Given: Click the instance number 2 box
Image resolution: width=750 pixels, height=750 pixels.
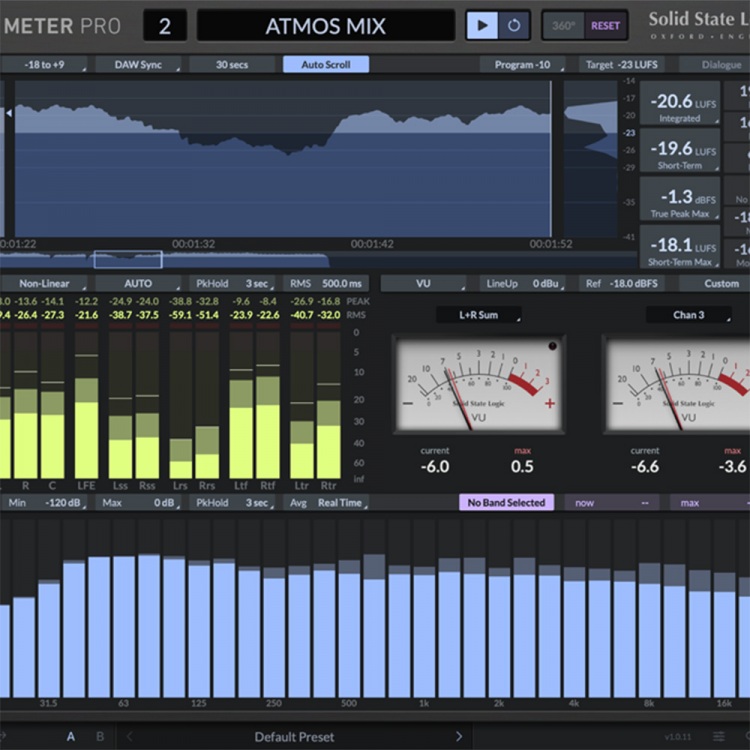Looking at the screenshot, I should click(x=165, y=26).
